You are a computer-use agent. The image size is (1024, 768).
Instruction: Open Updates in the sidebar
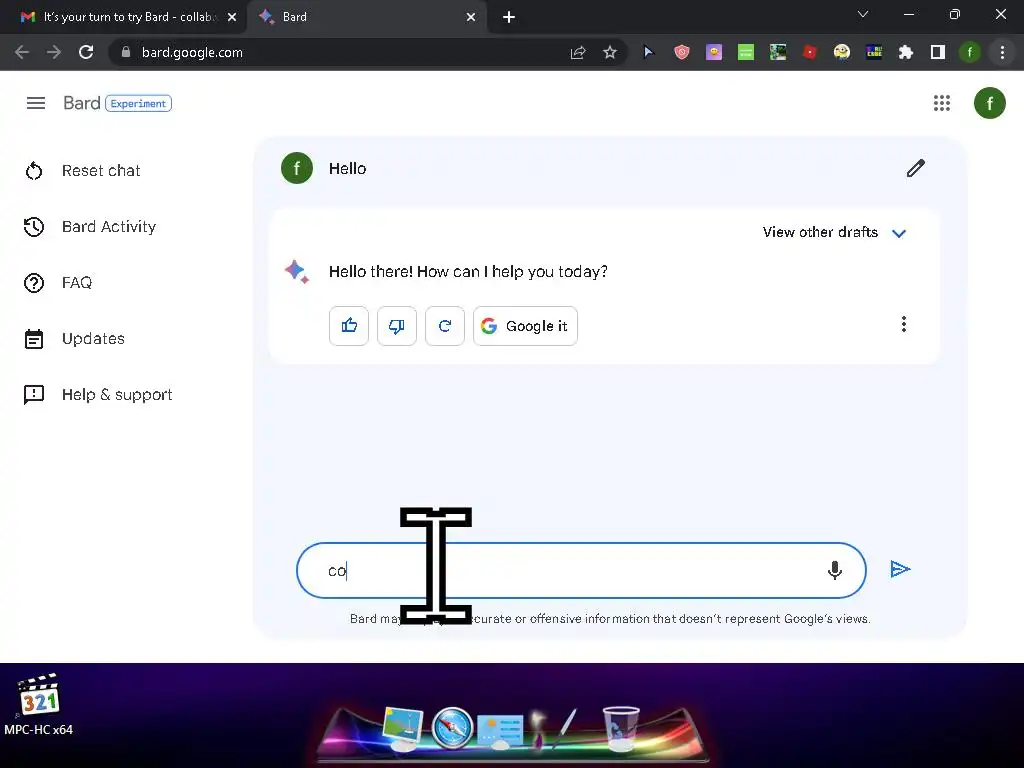(x=93, y=339)
